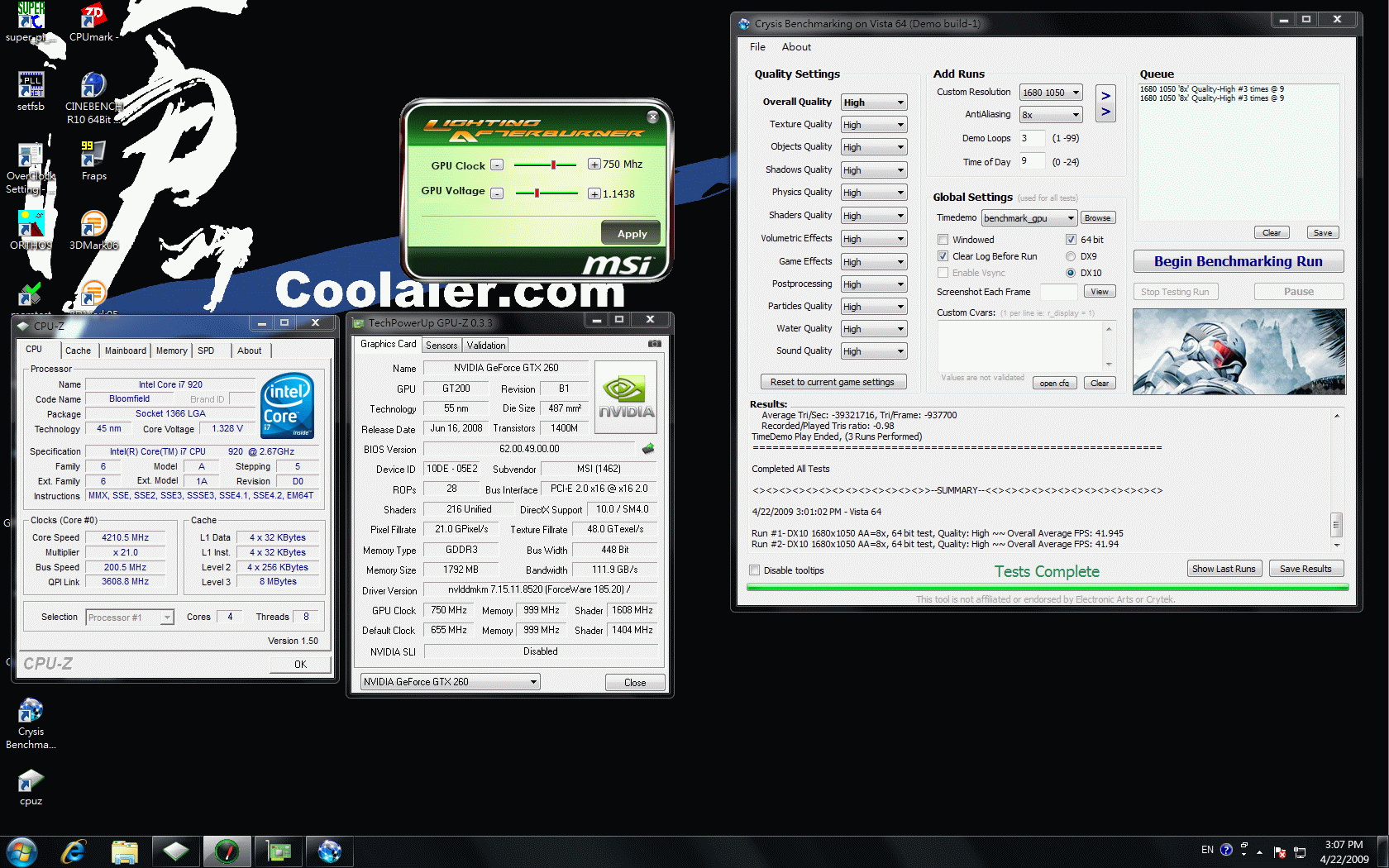Select the DX9 radio button

1071,256
